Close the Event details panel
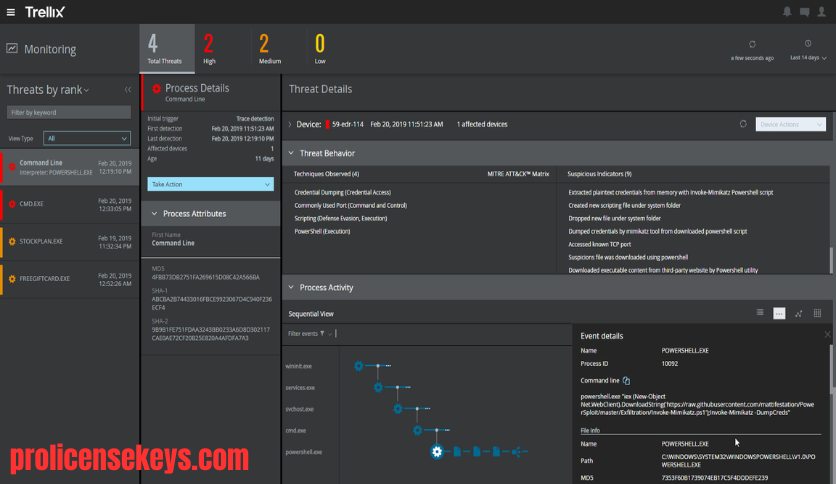Screen dimensions: 836x484 [x=827, y=335]
